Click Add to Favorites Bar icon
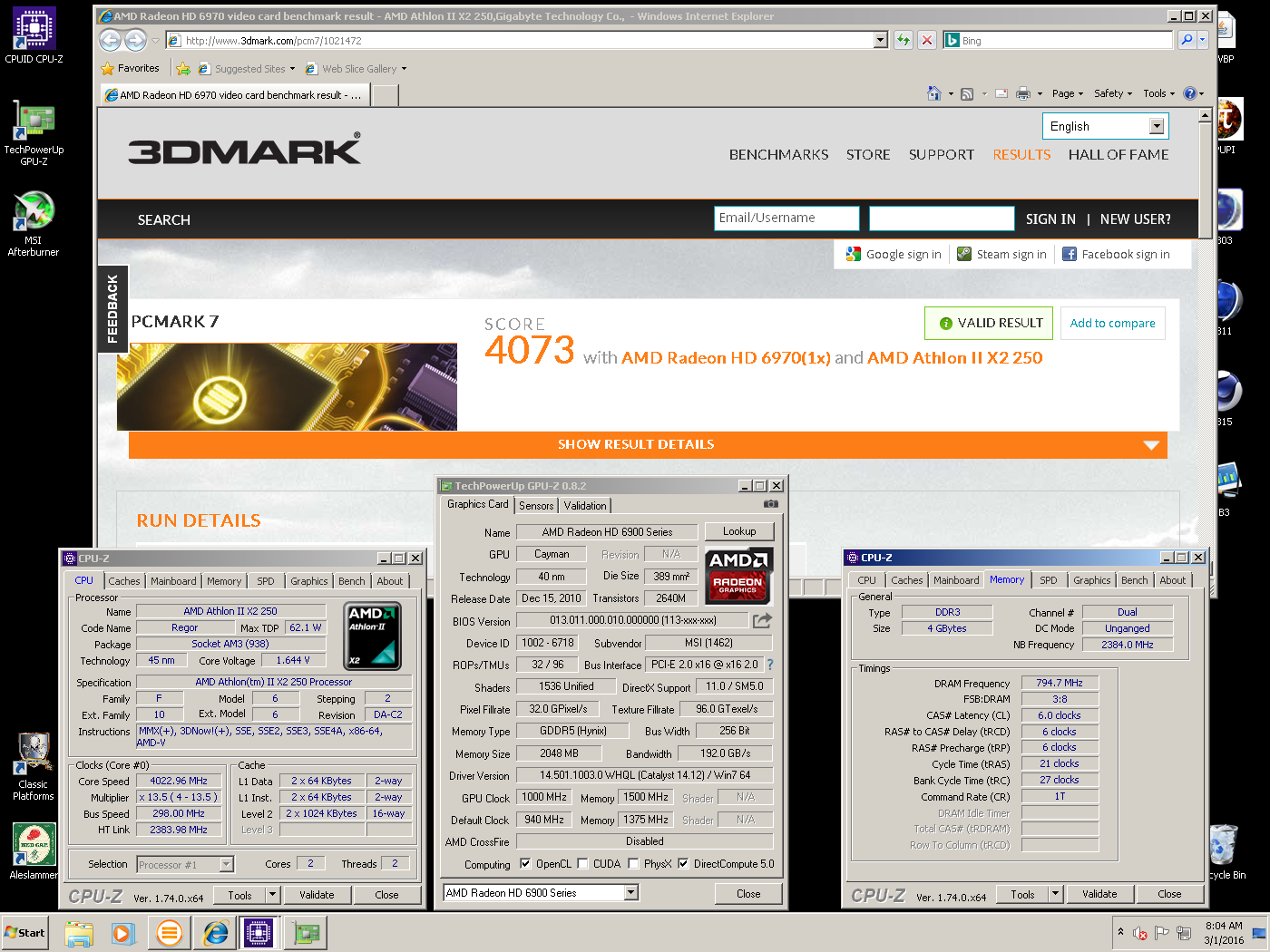The image size is (1270, 952). (183, 68)
